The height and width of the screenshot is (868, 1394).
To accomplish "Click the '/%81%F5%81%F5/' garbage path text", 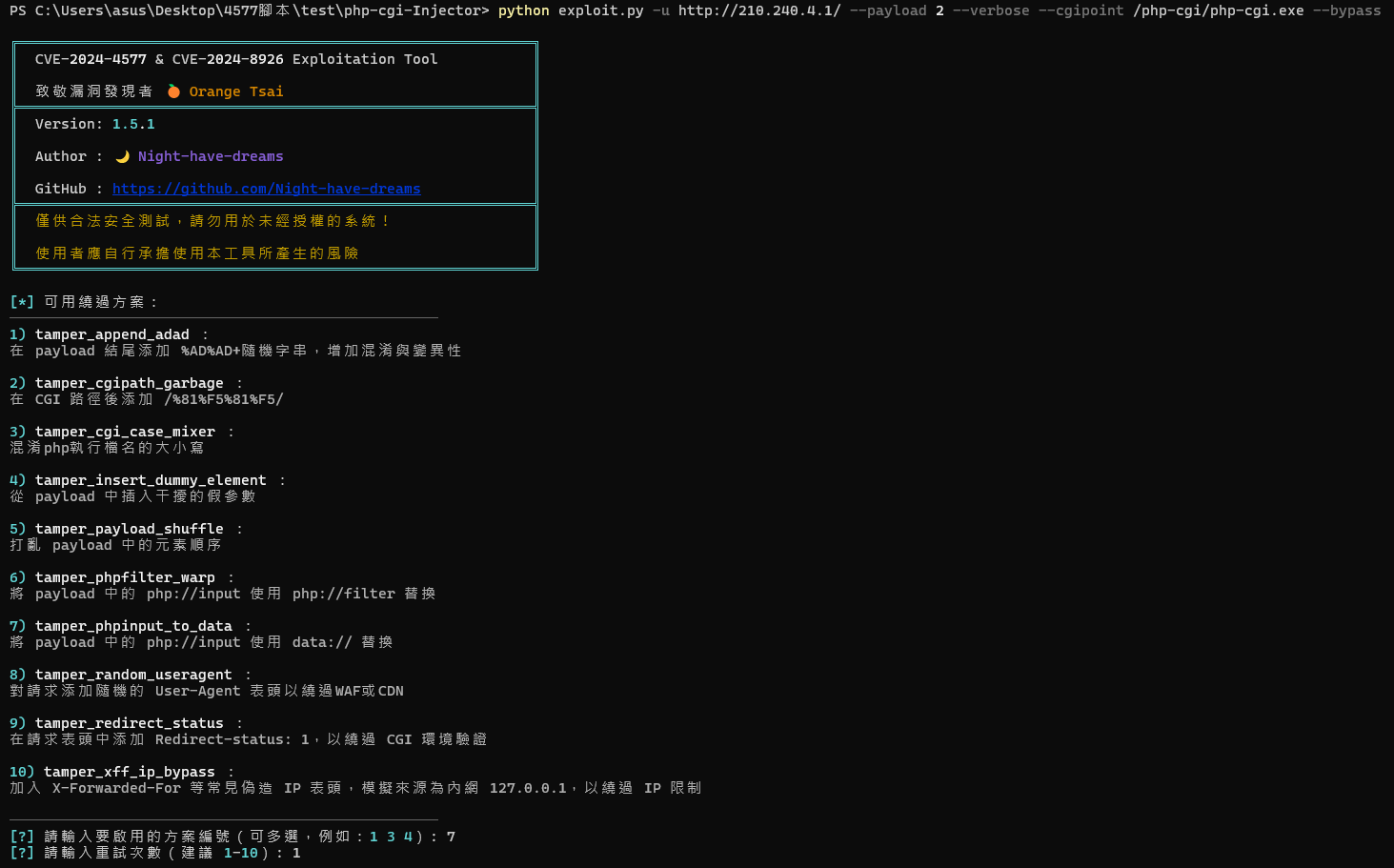I will click(x=224, y=399).
